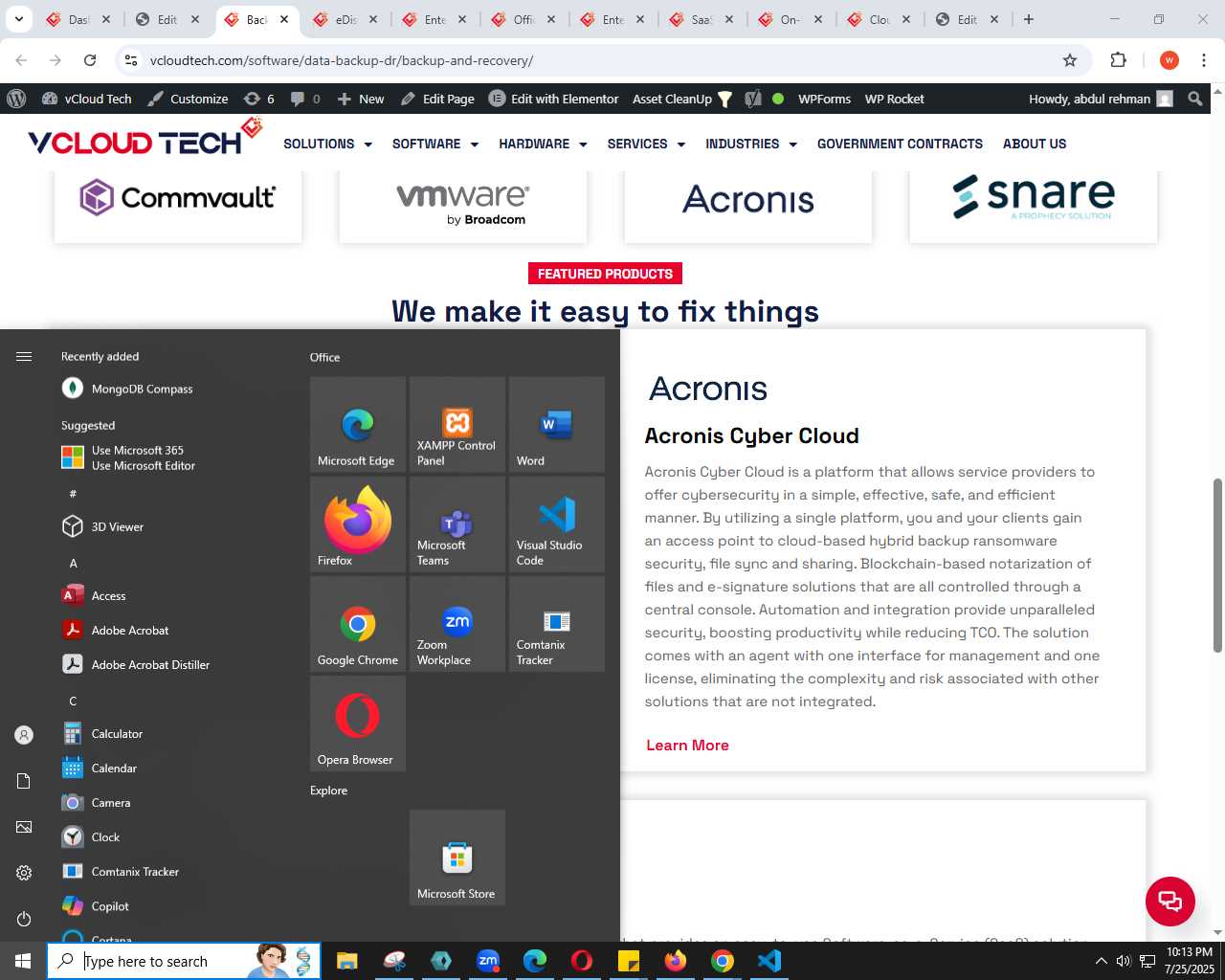Viewport: 1225px width, 980px height.
Task: Open Adobe Acrobat from app list
Action: [172, 630]
